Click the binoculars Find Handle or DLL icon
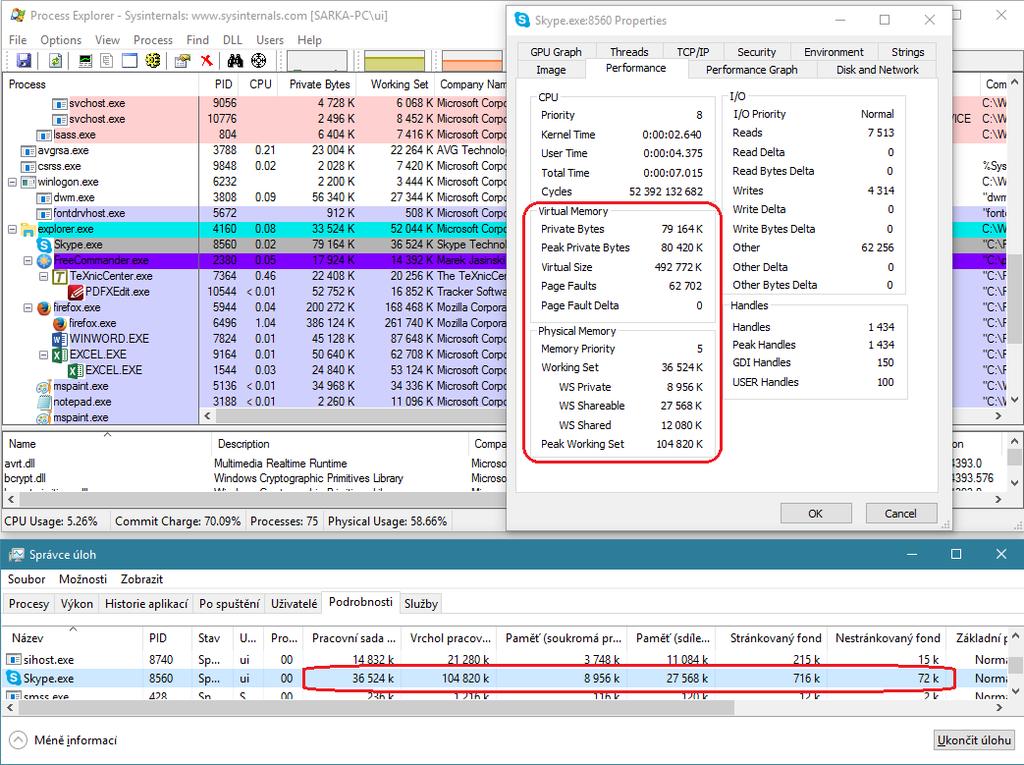This screenshot has width=1024, height=765. point(235,61)
